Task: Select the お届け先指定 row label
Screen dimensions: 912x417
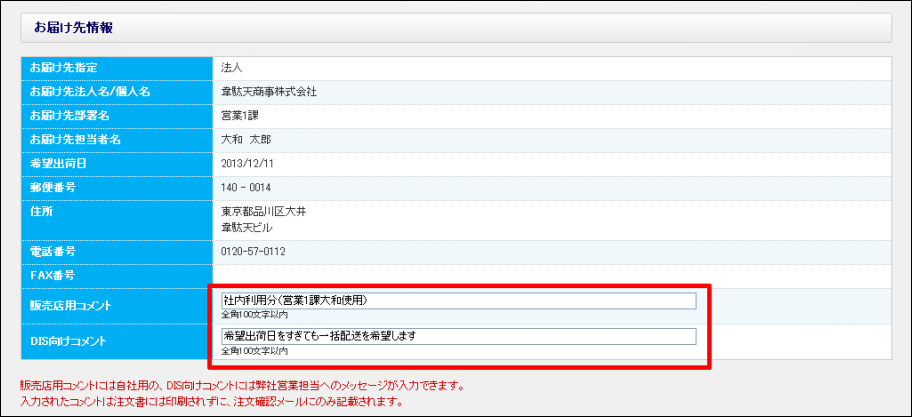Action: (70, 68)
